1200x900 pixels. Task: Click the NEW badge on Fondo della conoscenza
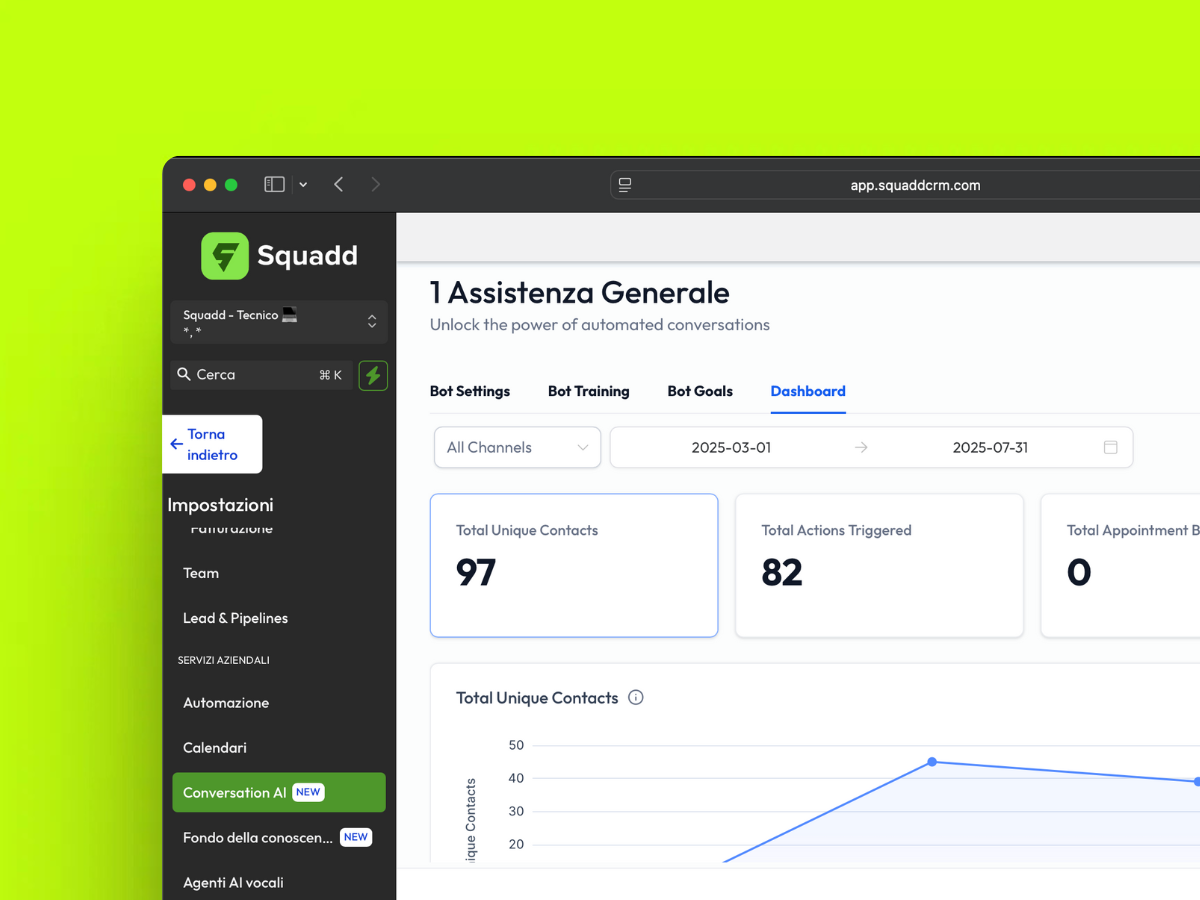coord(356,837)
